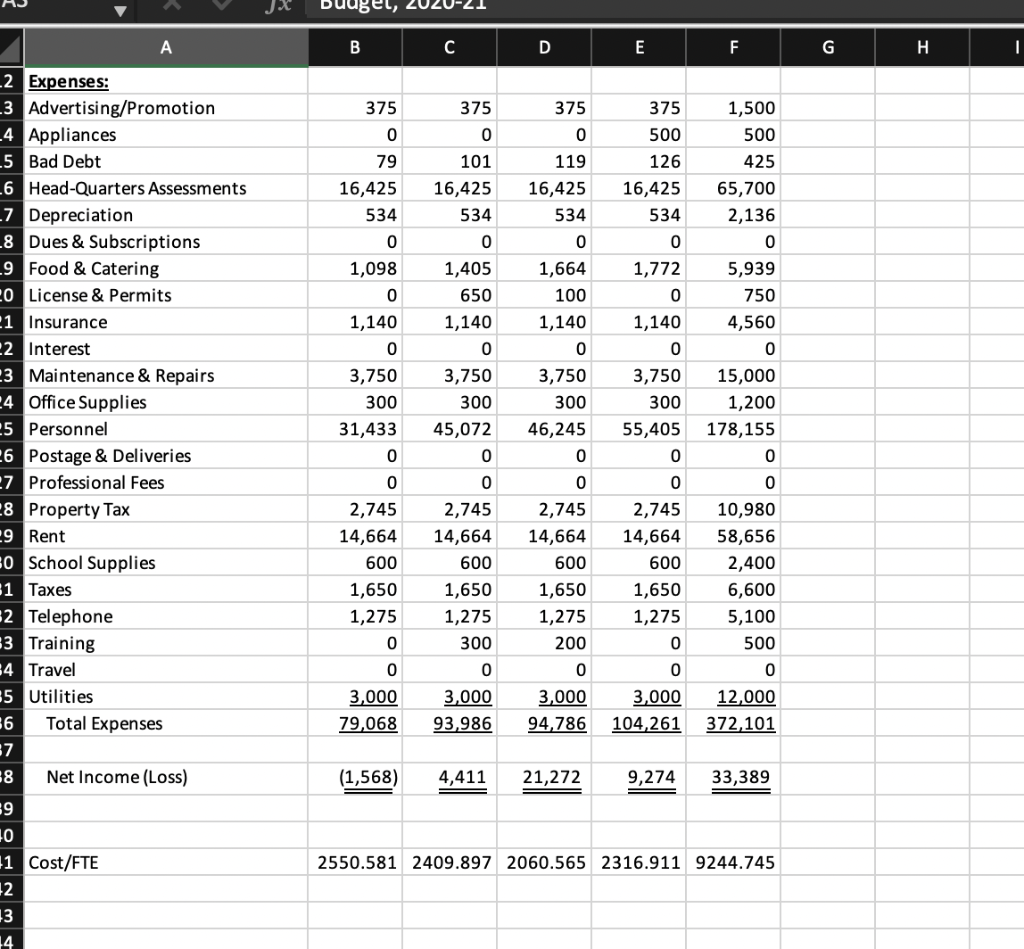Select the Rent total cell 58,656

[750, 536]
